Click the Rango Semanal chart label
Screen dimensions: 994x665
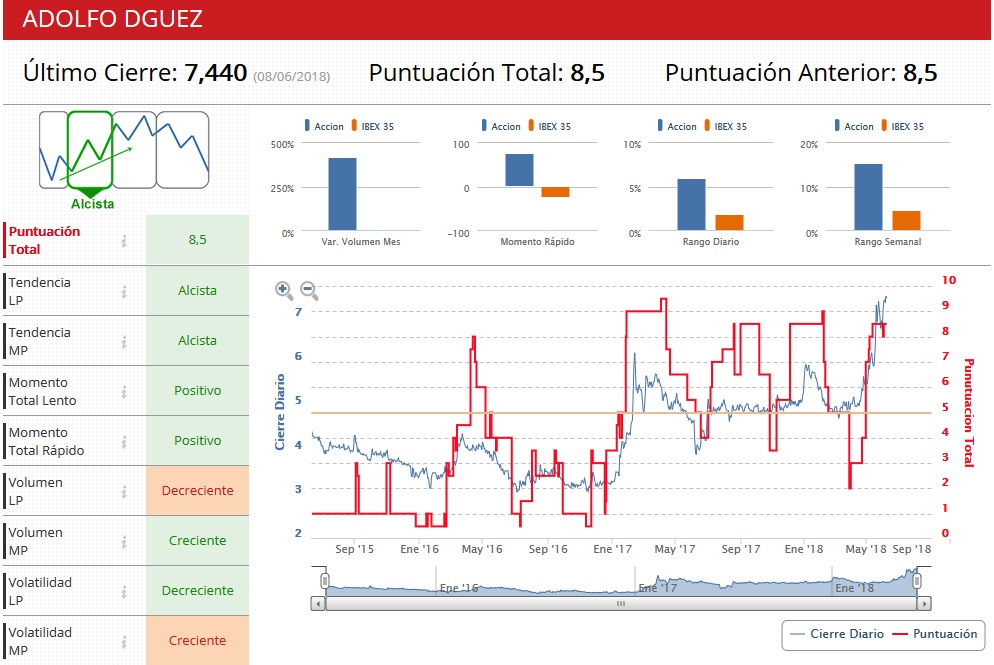(888, 242)
